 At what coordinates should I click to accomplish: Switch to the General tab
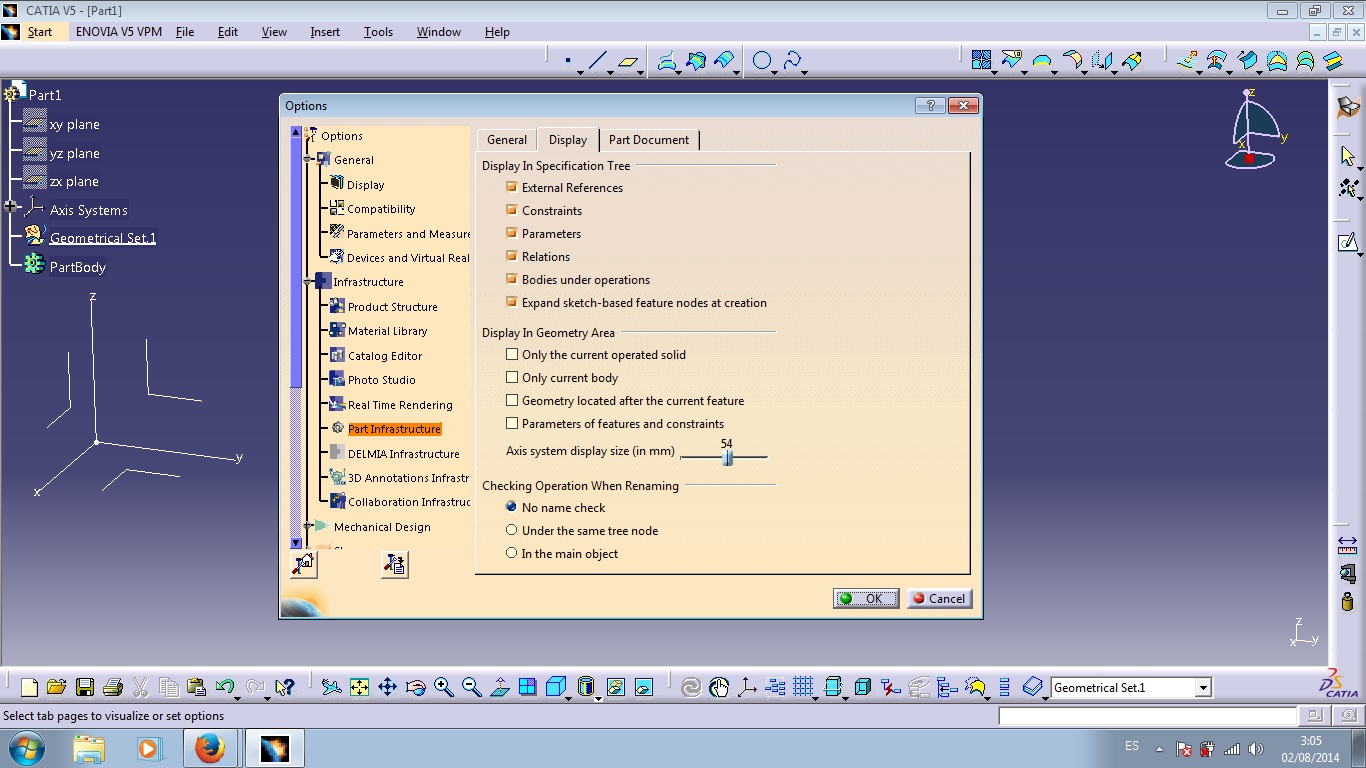click(x=507, y=140)
